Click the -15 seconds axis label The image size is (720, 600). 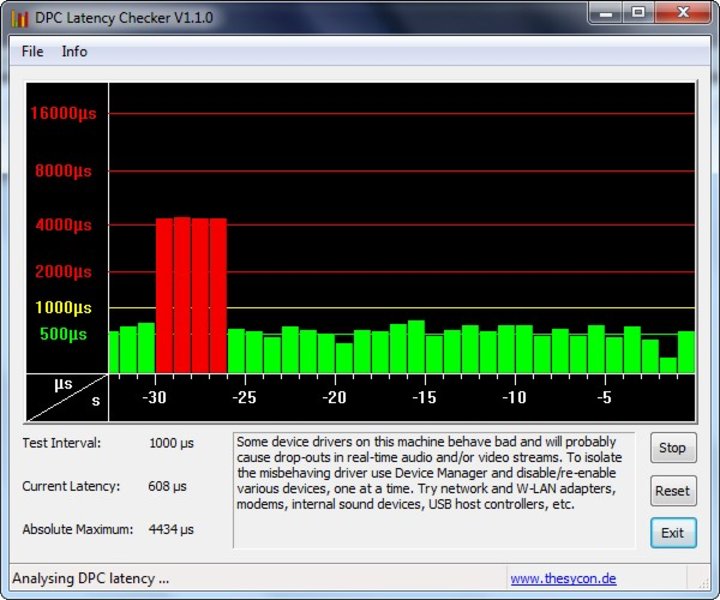[x=424, y=397]
